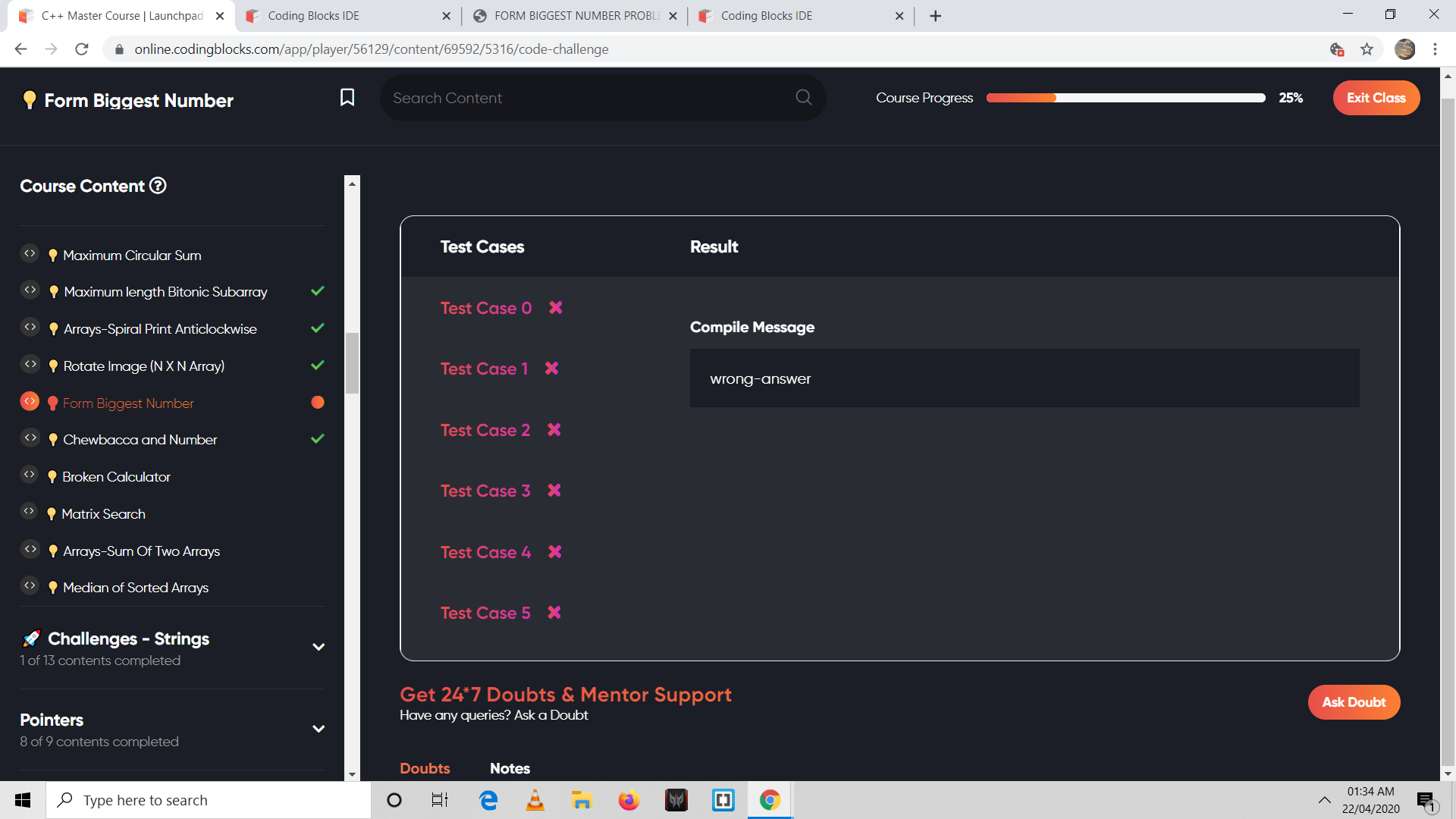The width and height of the screenshot is (1456, 819).
Task: Click the Course Progress bar
Action: click(1125, 98)
